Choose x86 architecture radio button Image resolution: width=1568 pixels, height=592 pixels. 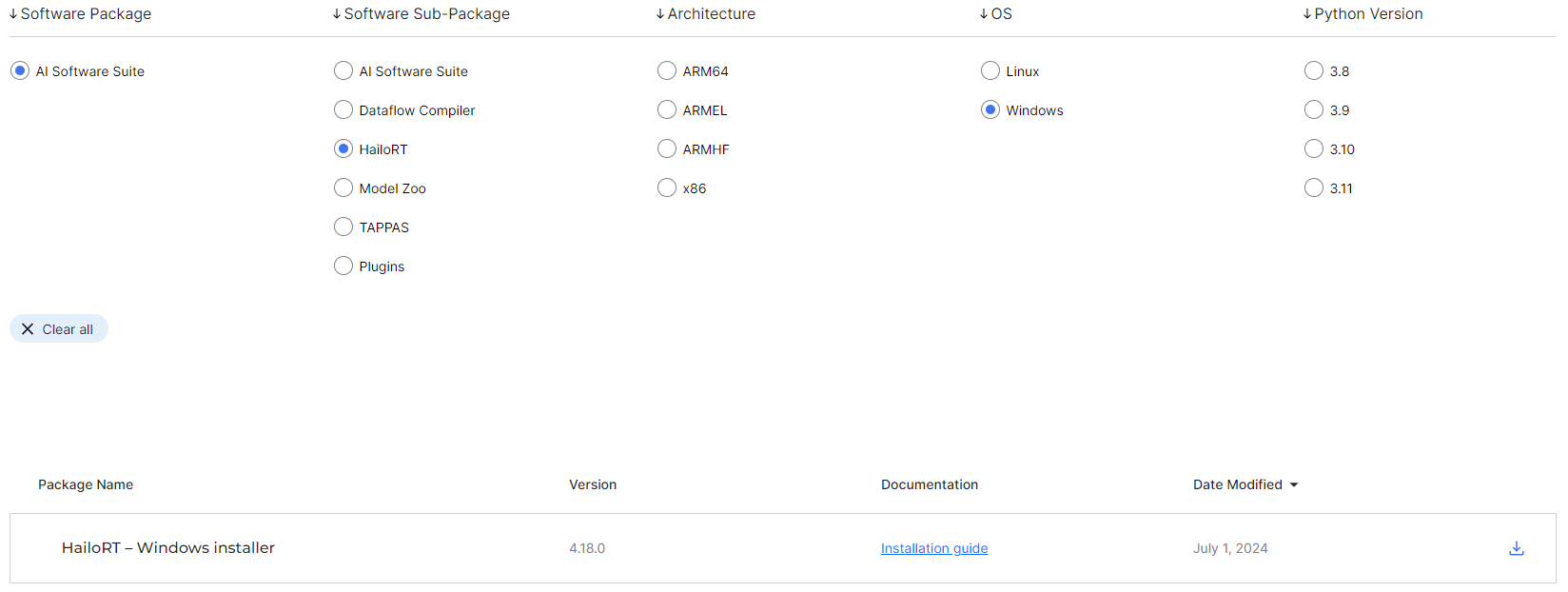tap(667, 188)
